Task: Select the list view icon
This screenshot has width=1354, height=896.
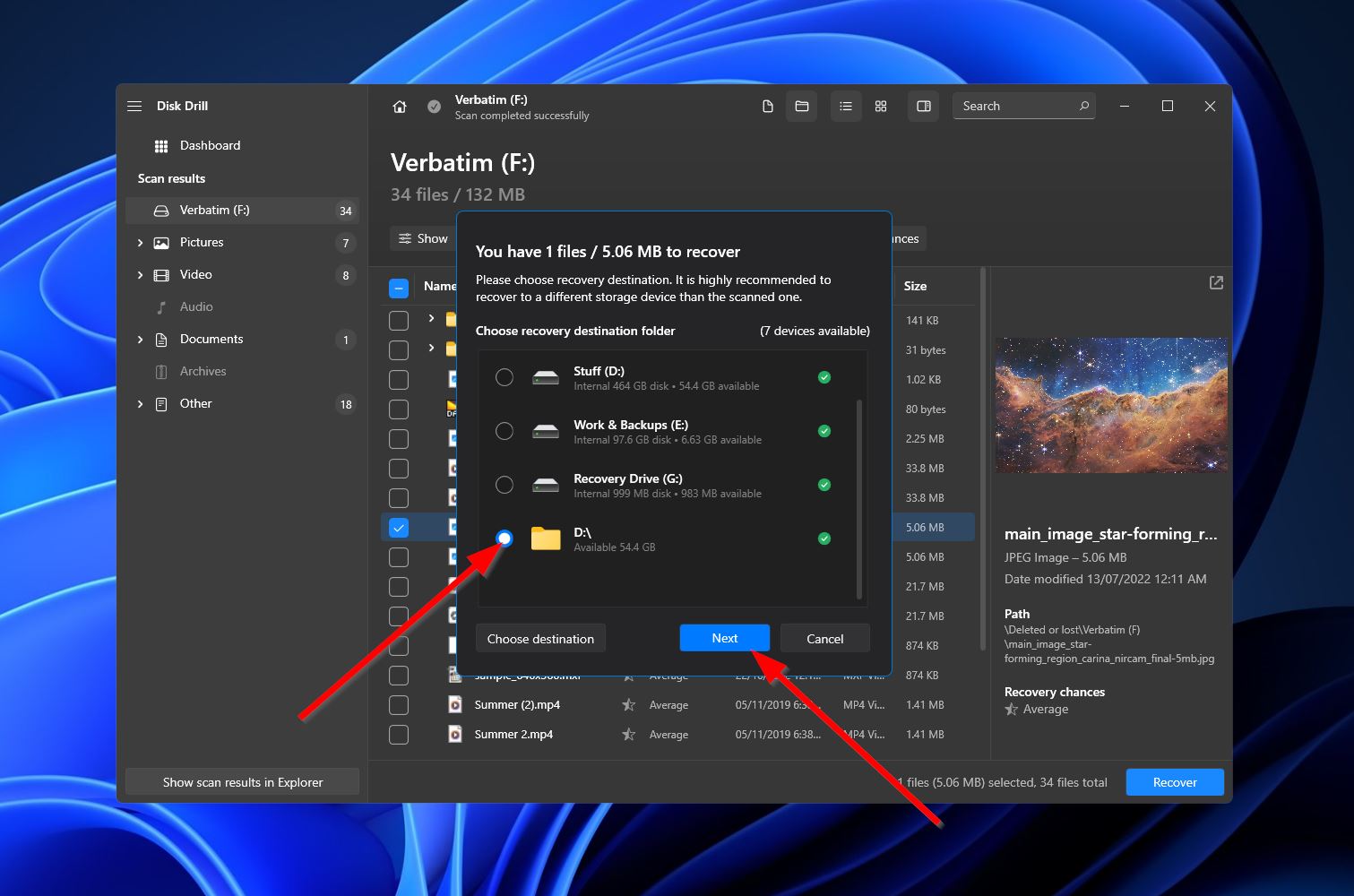Action: tap(845, 106)
